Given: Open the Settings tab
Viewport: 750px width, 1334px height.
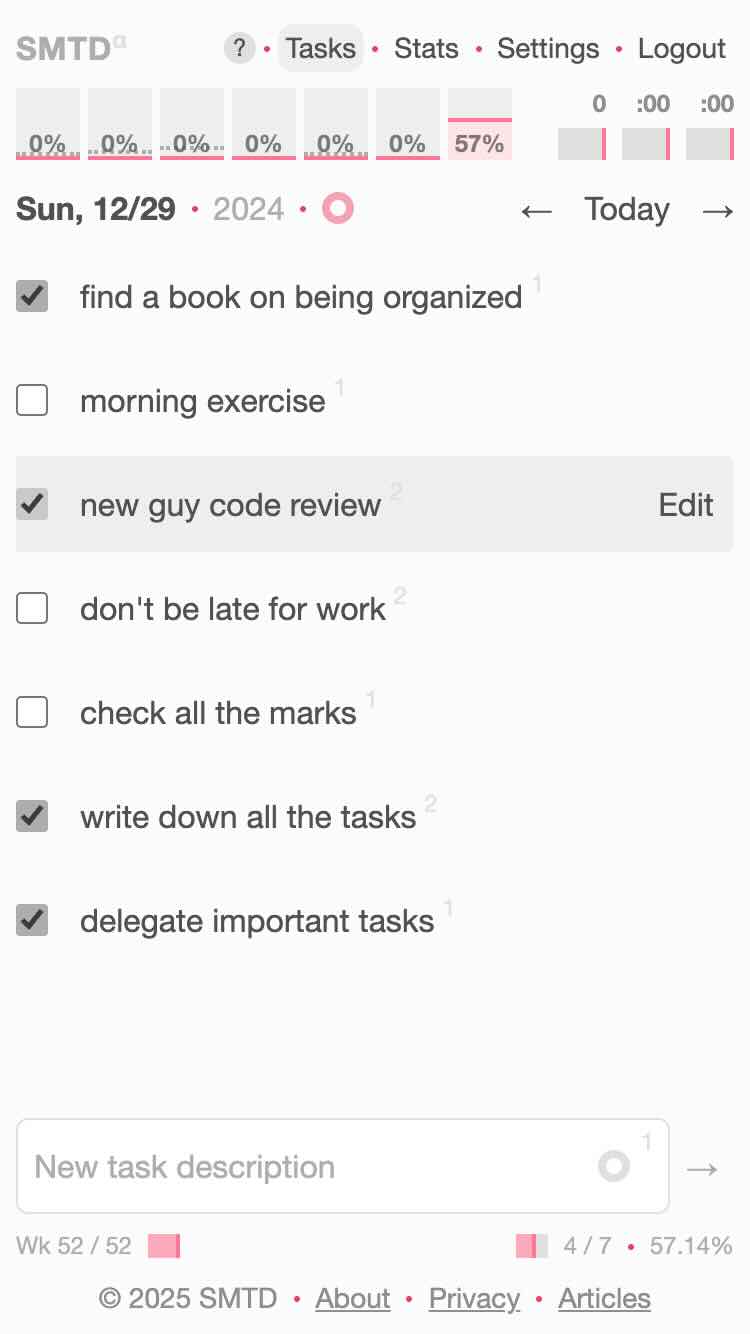Looking at the screenshot, I should point(548,48).
